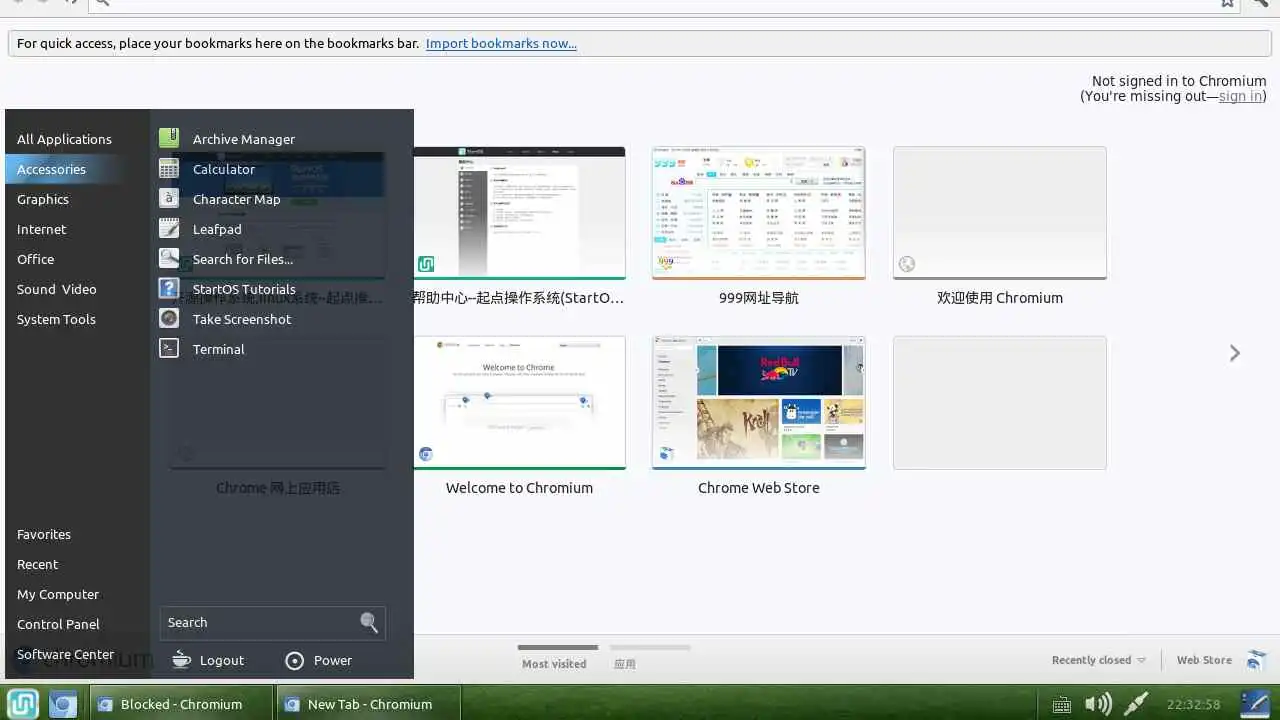Open Welcome to Chromium thumbnail

519,403
